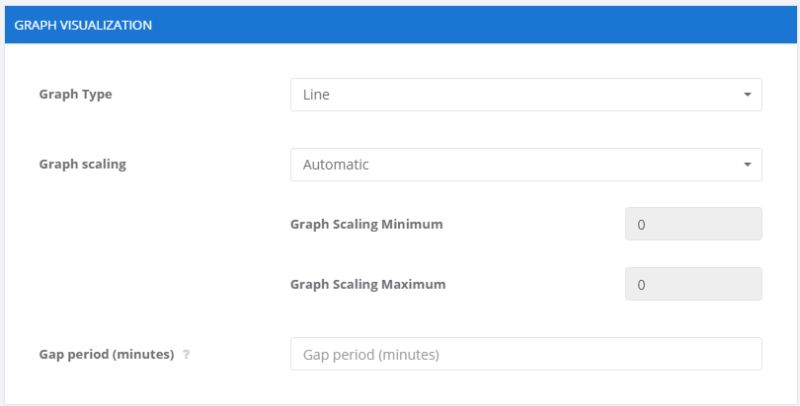800x406 pixels.
Task: Click the 'Automatic' value in Graph scaling
Action: click(336, 165)
